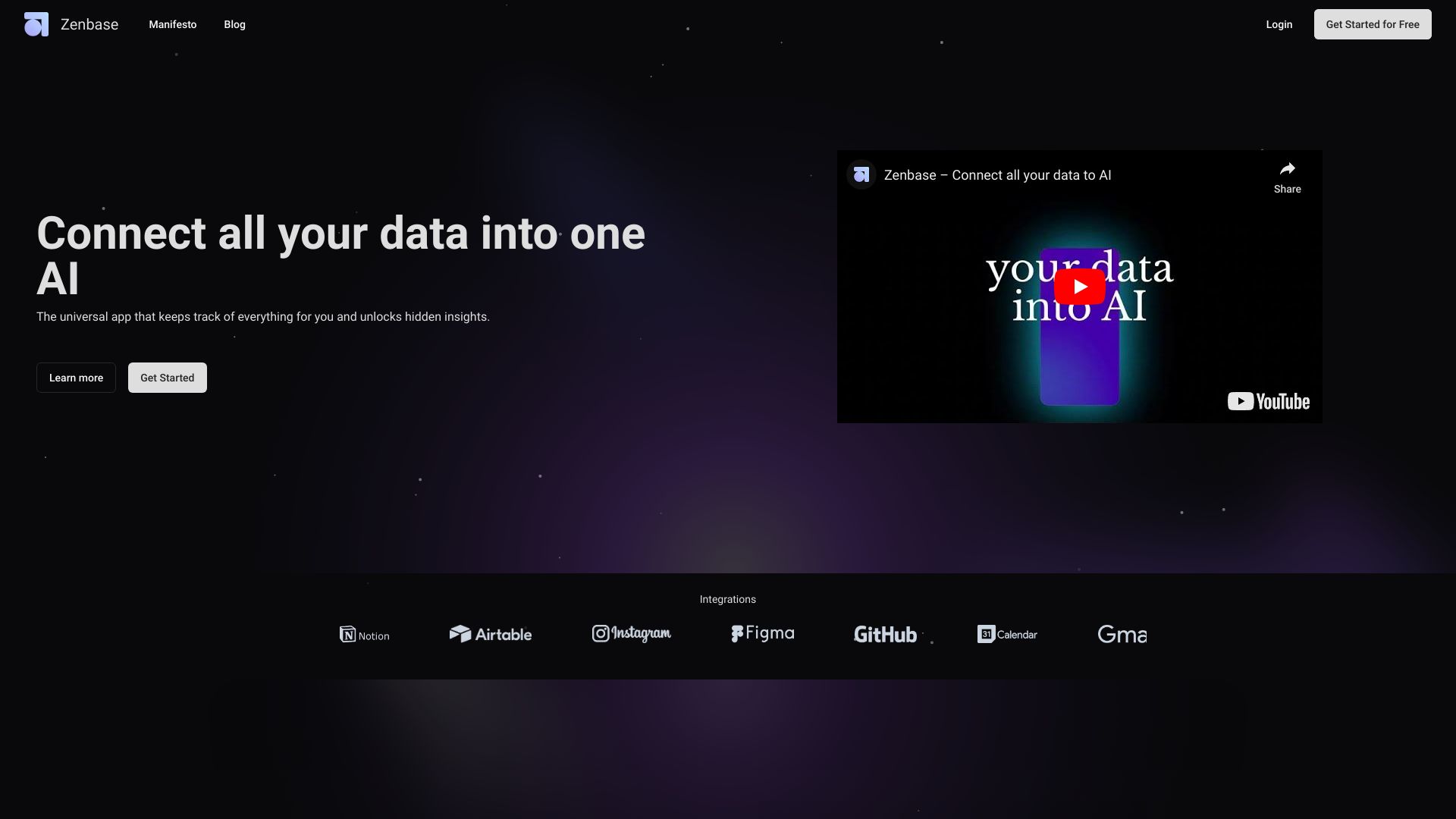Select the Integrations section label
The width and height of the screenshot is (1456, 819).
[x=728, y=599]
